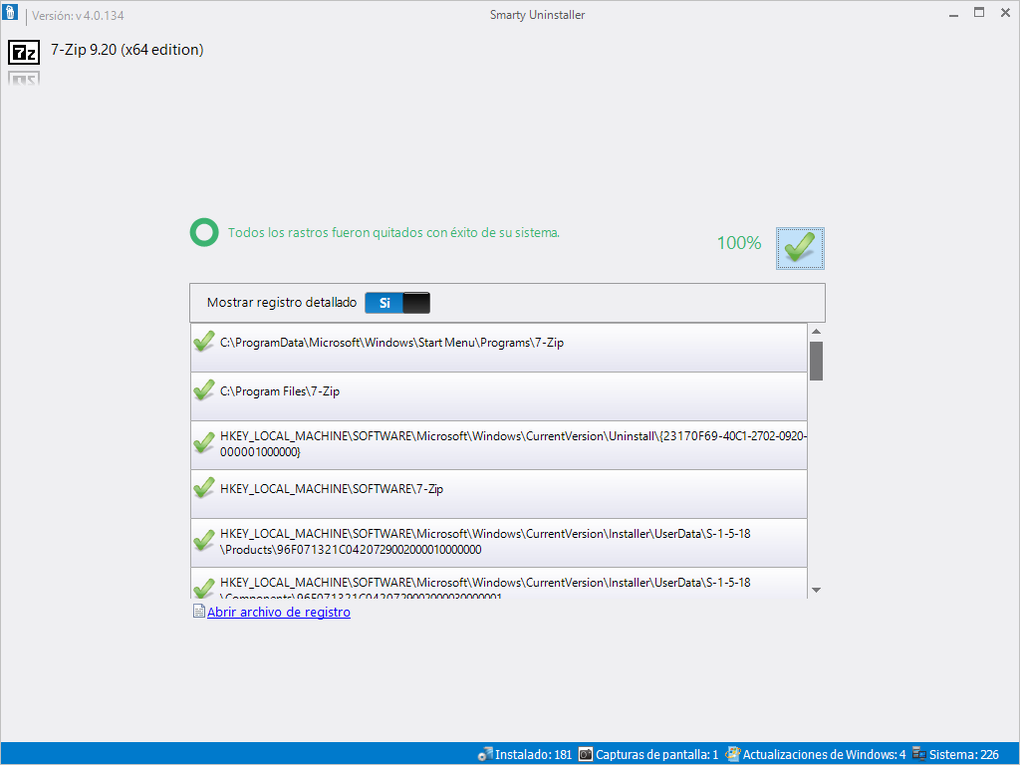Click checkmark icon of Start Menu row
1020x765 pixels.
[x=204, y=342]
